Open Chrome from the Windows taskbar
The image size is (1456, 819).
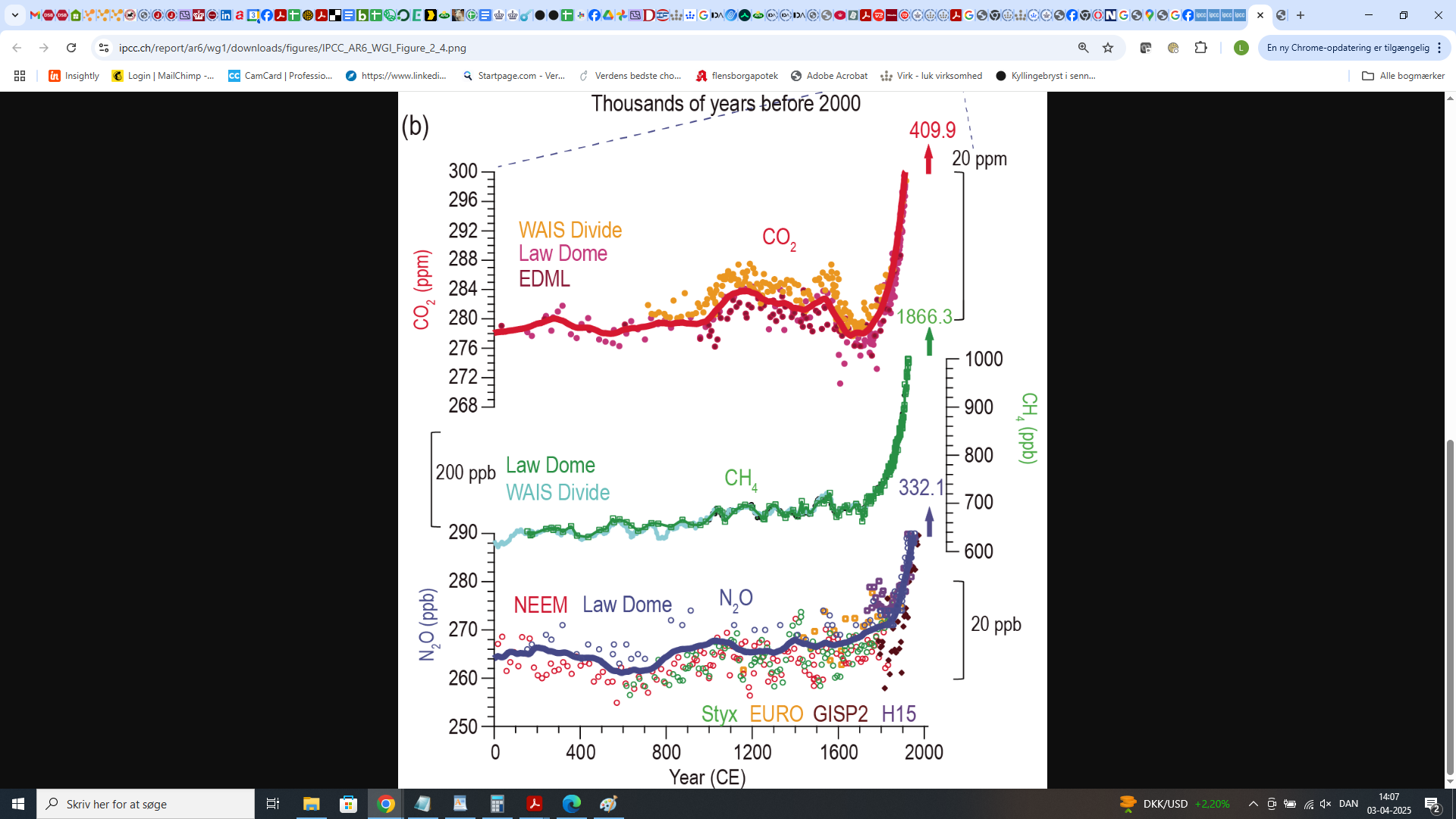386,804
